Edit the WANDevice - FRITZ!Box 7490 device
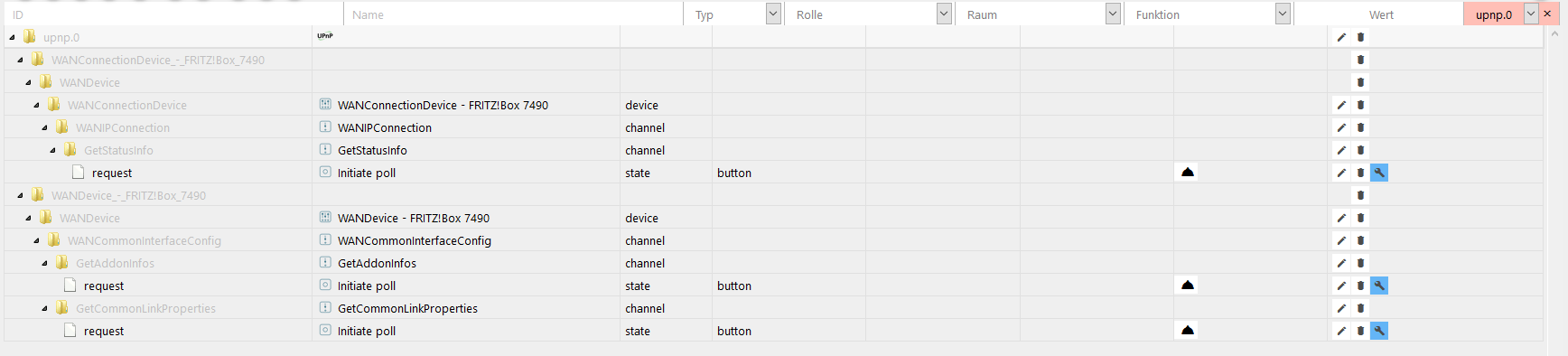This screenshot has height=356, width=1568. pos(1341,218)
